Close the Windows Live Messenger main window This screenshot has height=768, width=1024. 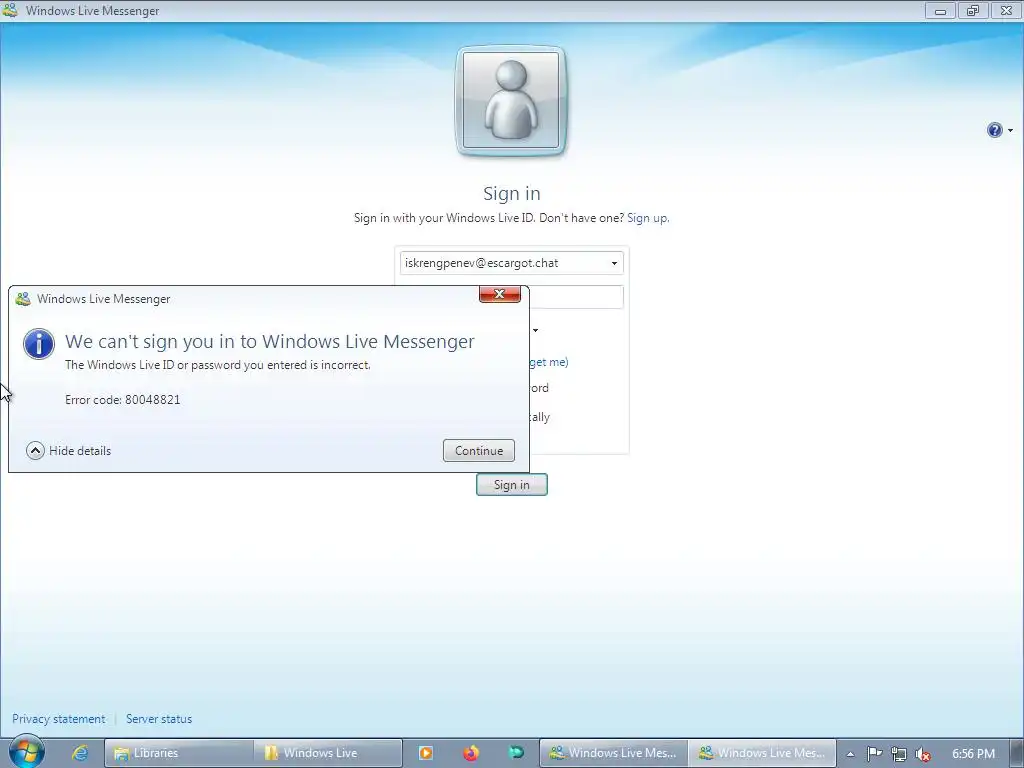1006,10
